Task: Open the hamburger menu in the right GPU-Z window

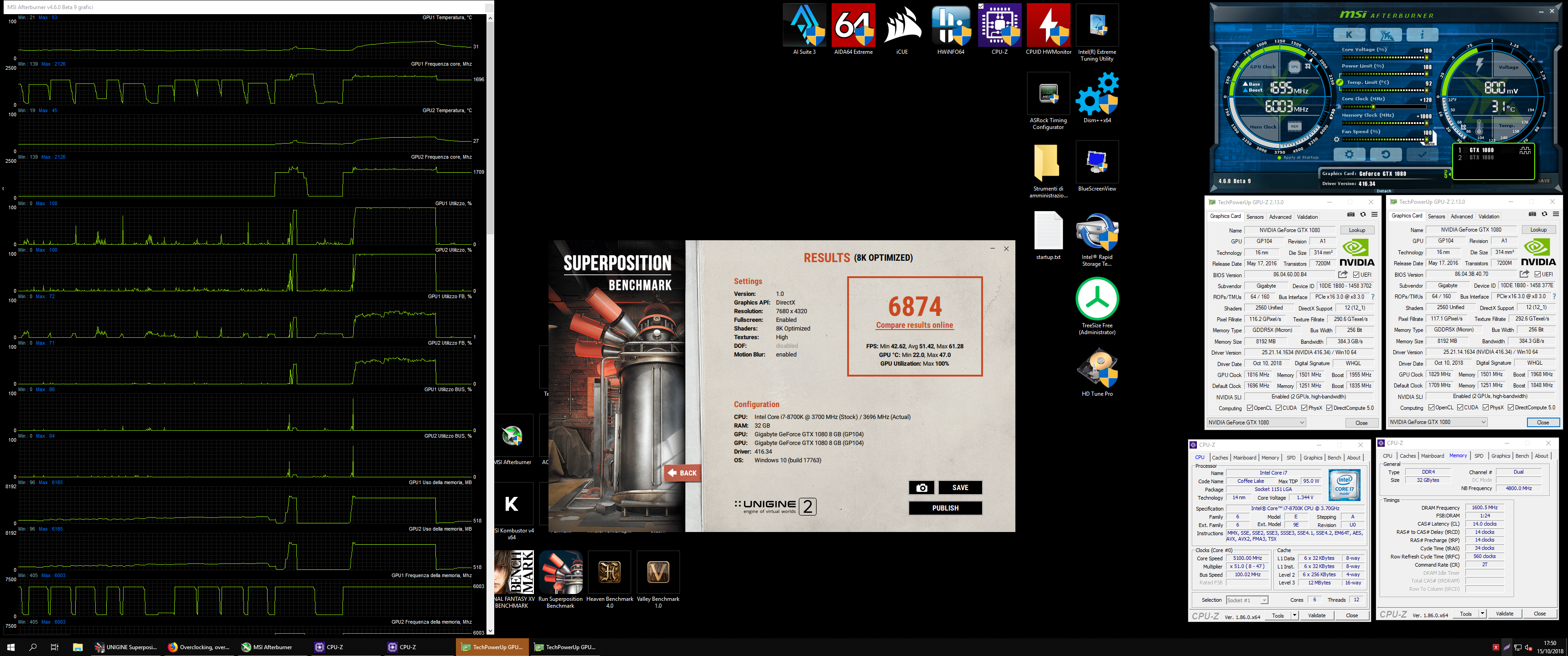Action: coord(1556,214)
